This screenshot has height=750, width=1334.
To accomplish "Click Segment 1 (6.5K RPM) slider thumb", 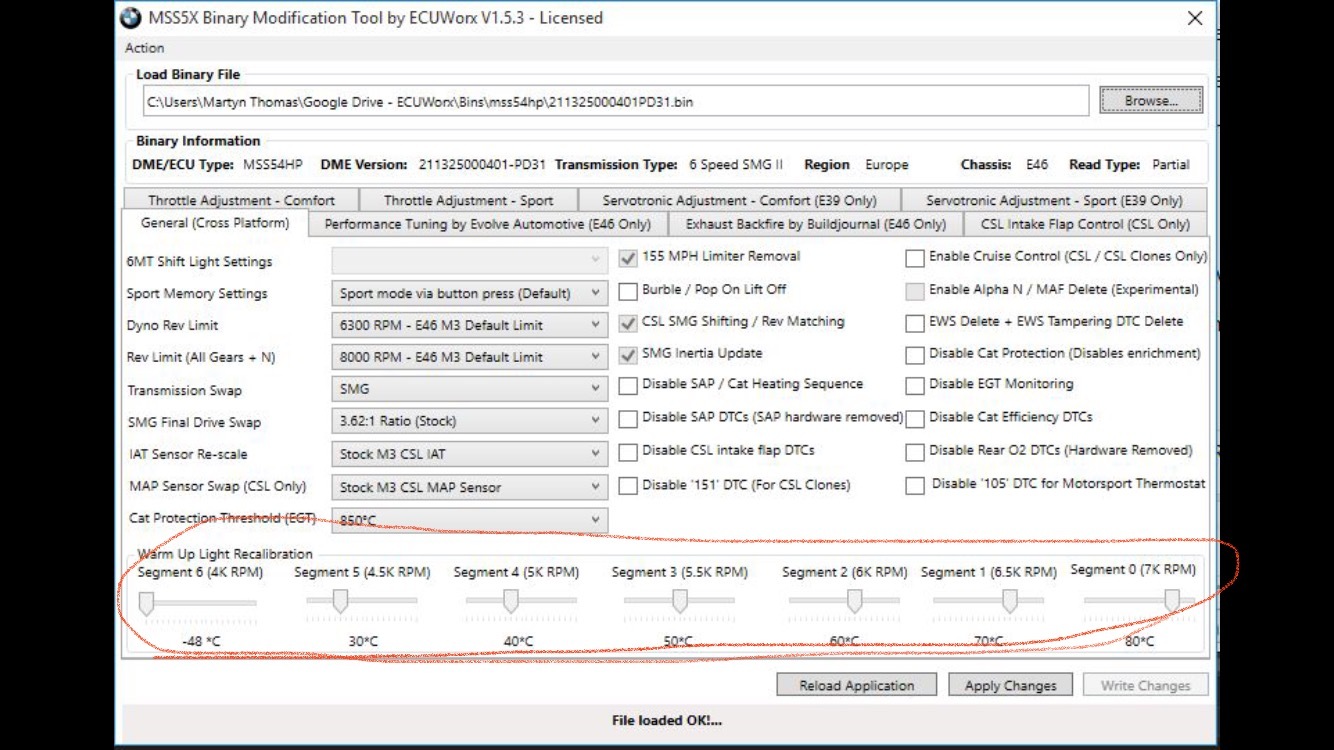I will point(1010,601).
